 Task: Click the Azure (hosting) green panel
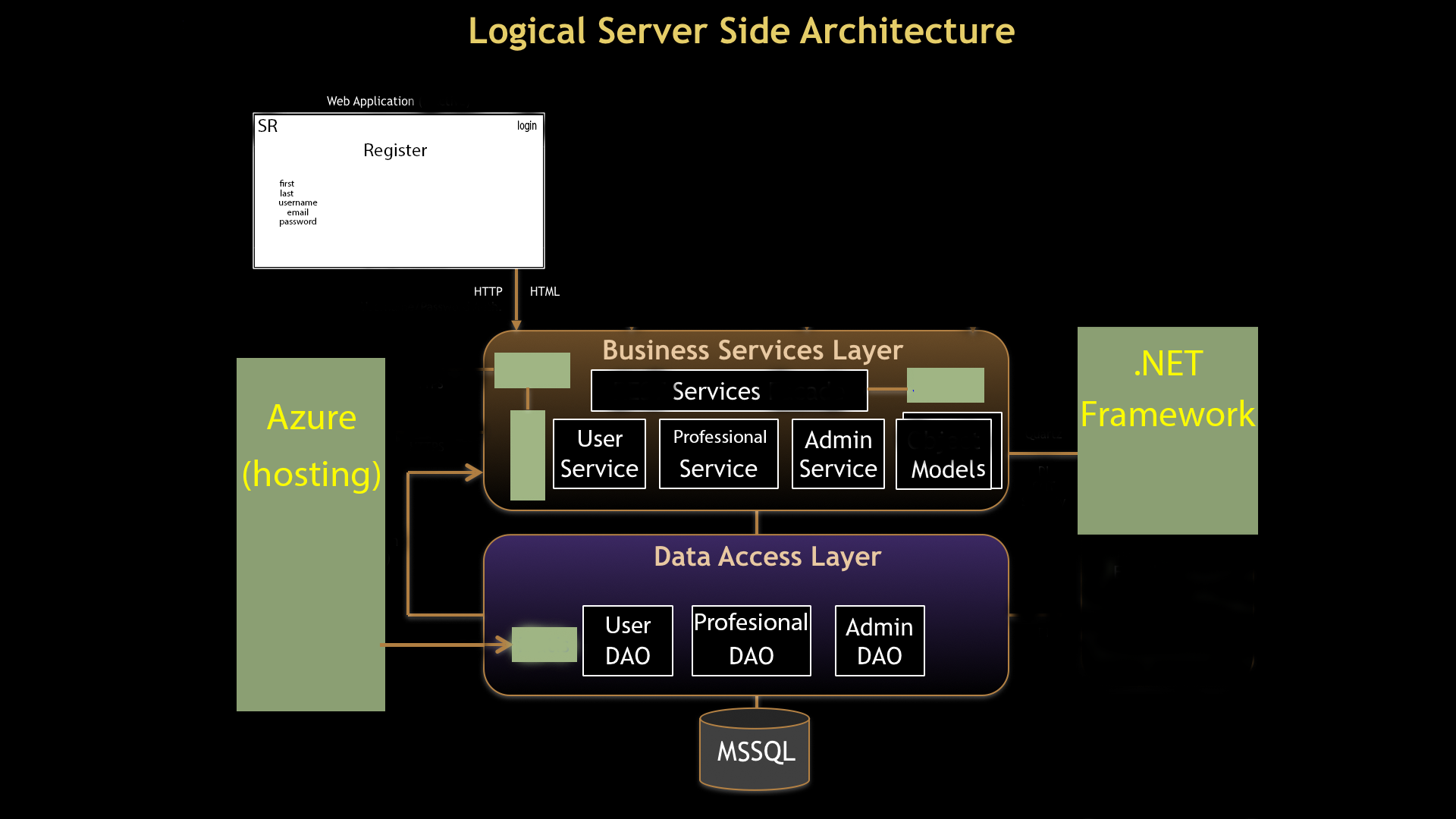click(311, 534)
